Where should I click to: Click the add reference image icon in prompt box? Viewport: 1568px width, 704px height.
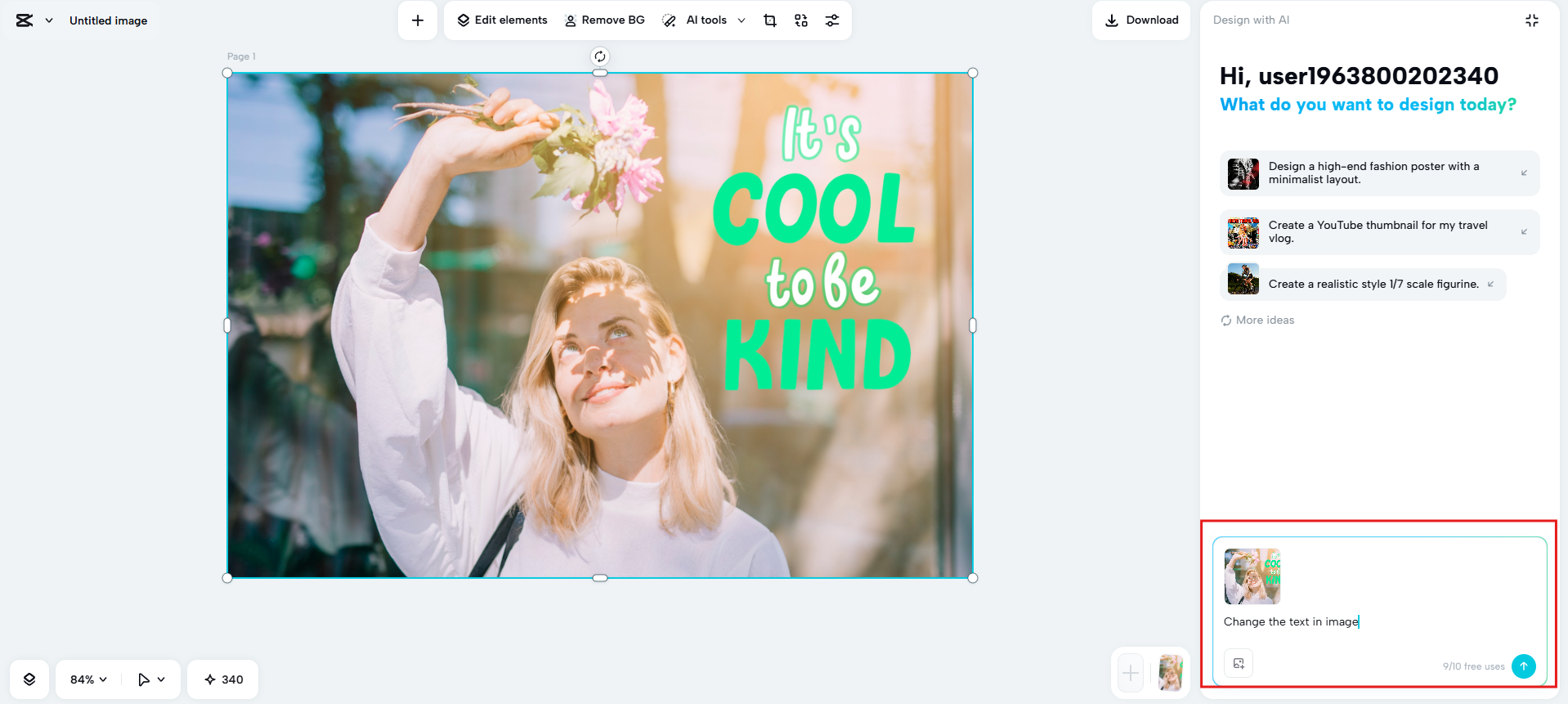click(1239, 663)
